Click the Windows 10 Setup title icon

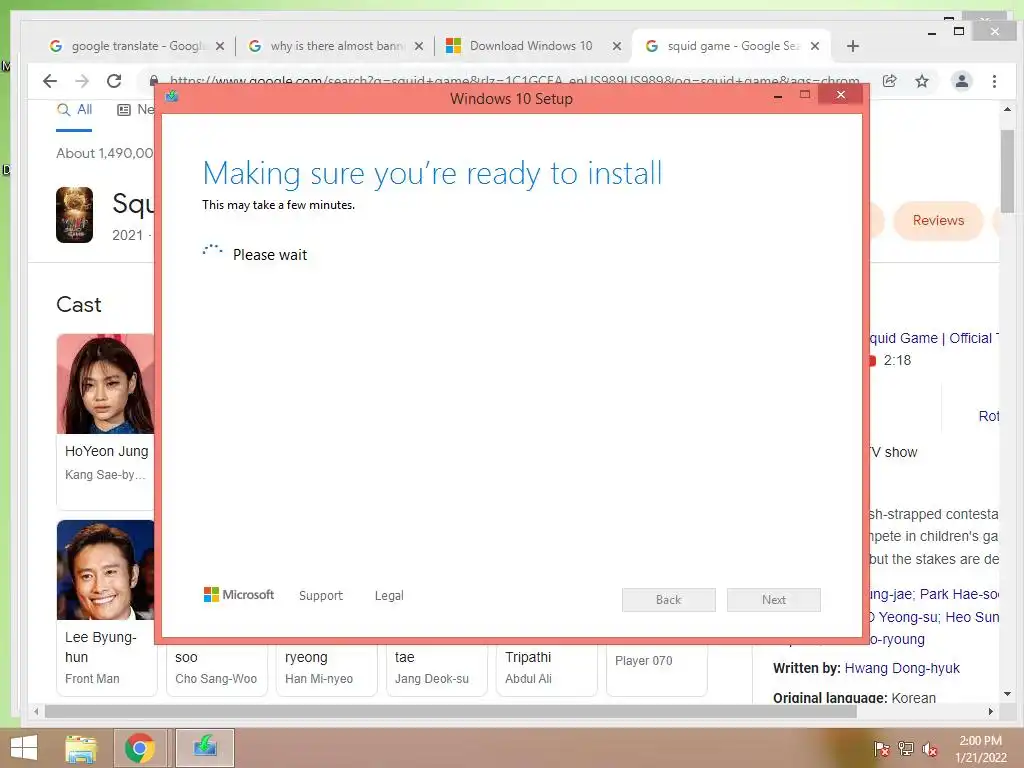pos(172,97)
